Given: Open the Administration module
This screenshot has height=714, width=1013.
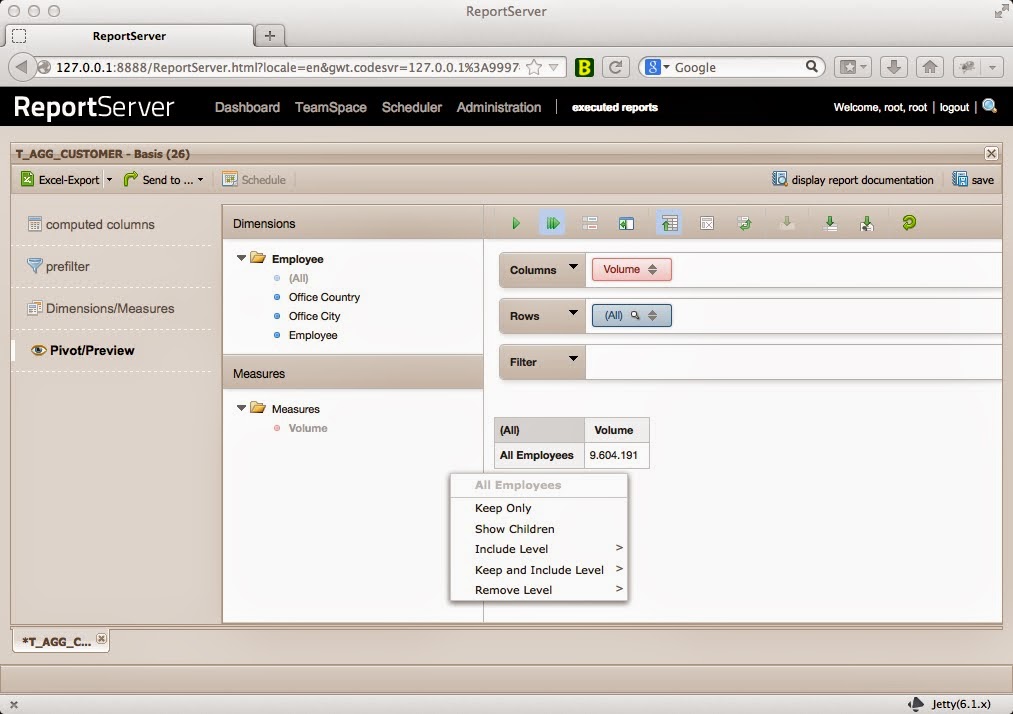Looking at the screenshot, I should pos(499,107).
